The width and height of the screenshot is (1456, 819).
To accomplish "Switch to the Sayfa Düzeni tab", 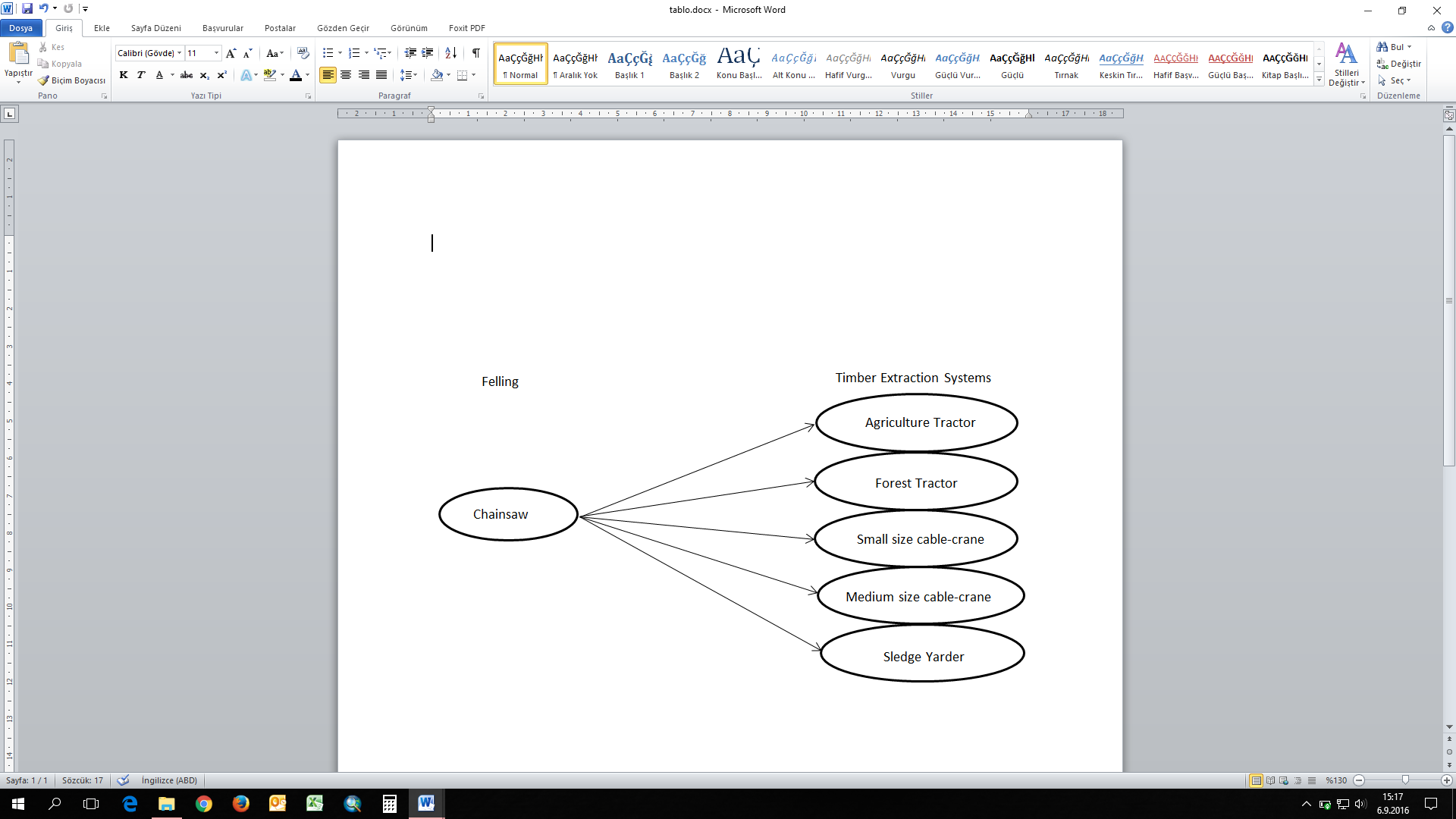I will [155, 28].
